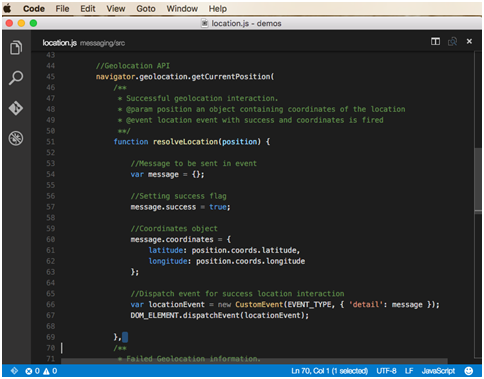Close the location.js editor
This screenshot has width=484, height=379.
point(469,41)
